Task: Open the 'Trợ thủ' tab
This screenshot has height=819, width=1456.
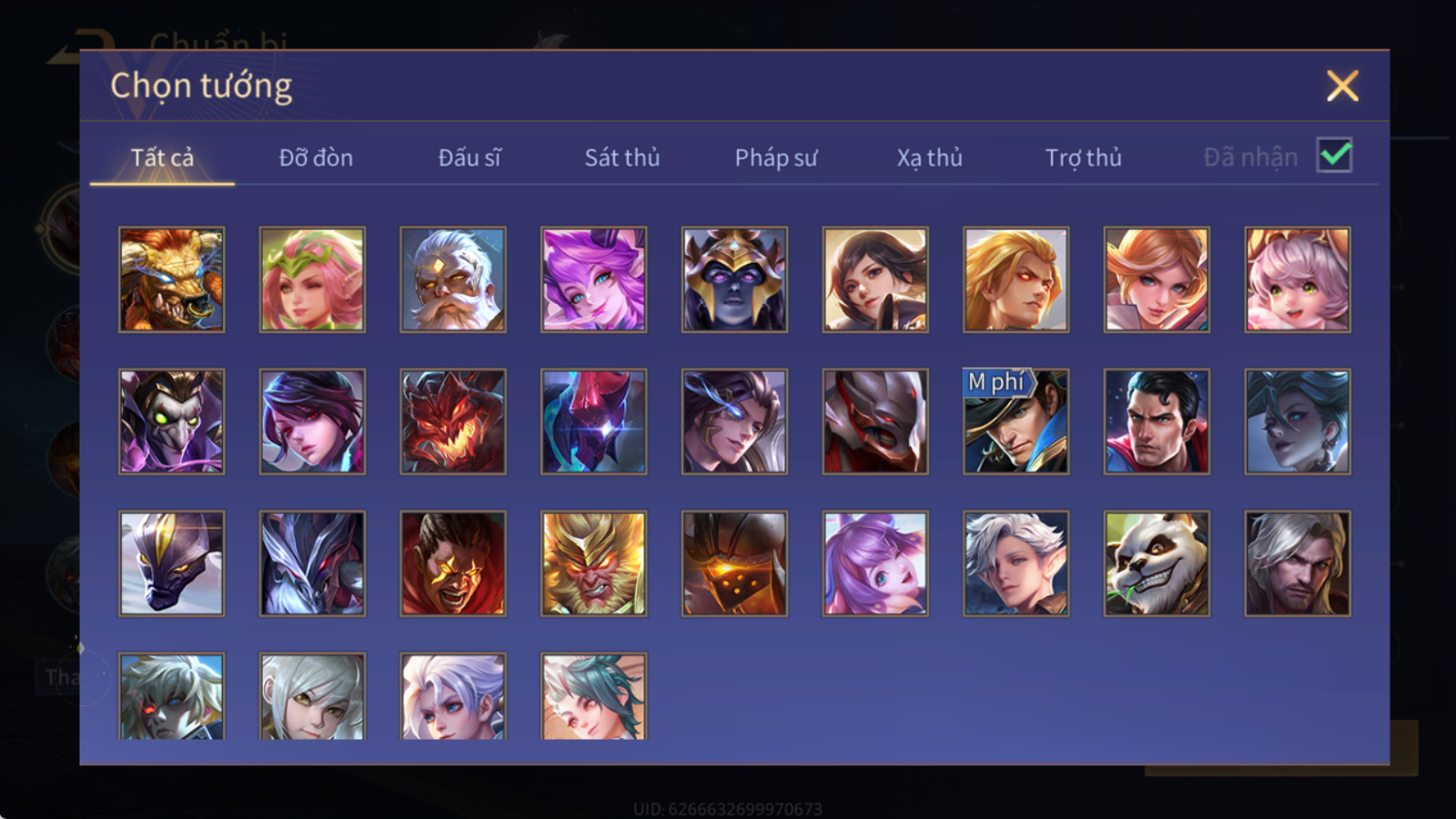Action: [1083, 157]
